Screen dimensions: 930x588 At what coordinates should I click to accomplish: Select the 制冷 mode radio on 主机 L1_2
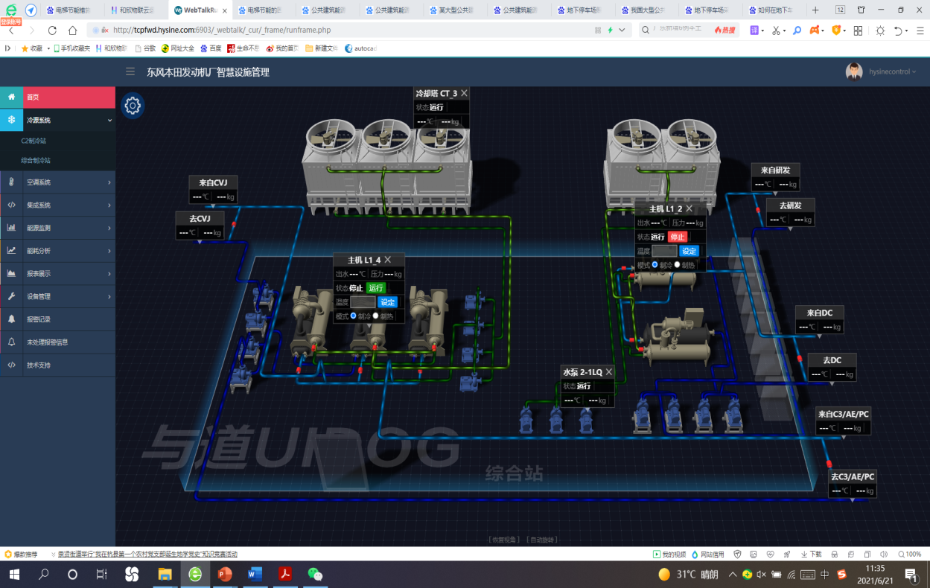click(655, 265)
